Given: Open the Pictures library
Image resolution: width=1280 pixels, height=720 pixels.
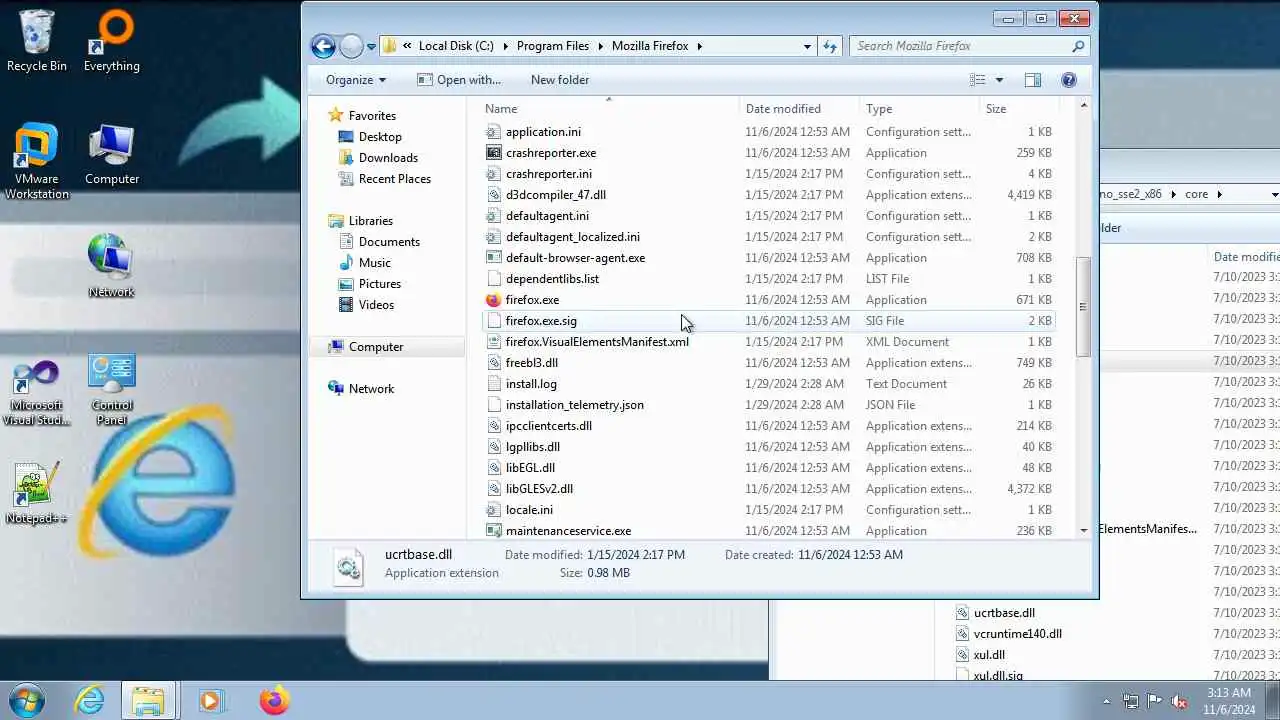Looking at the screenshot, I should [379, 284].
